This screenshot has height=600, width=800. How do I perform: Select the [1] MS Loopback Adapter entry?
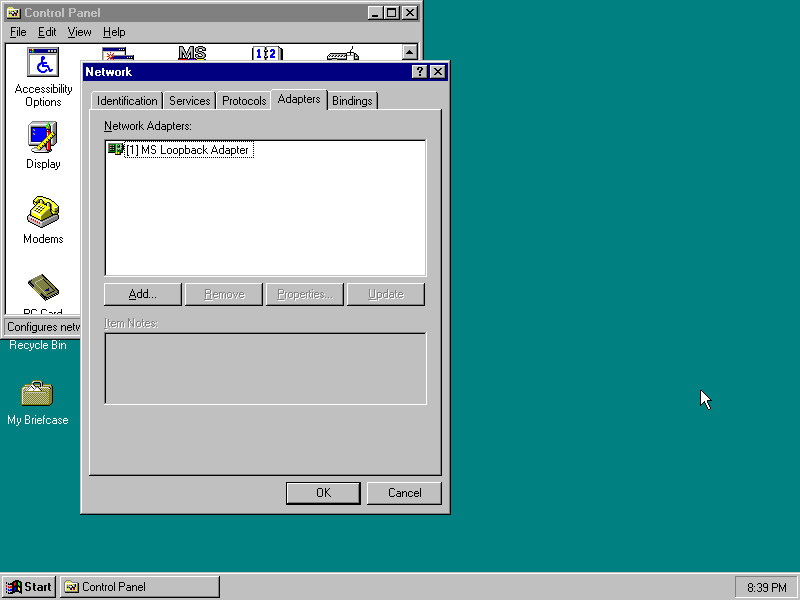189,150
